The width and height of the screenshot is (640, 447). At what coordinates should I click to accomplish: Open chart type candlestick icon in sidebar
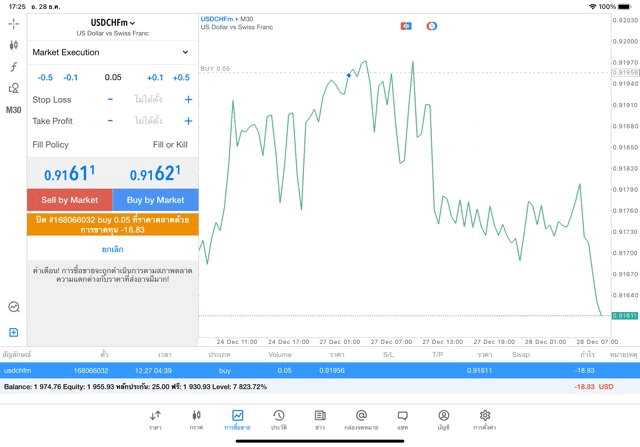tap(13, 45)
